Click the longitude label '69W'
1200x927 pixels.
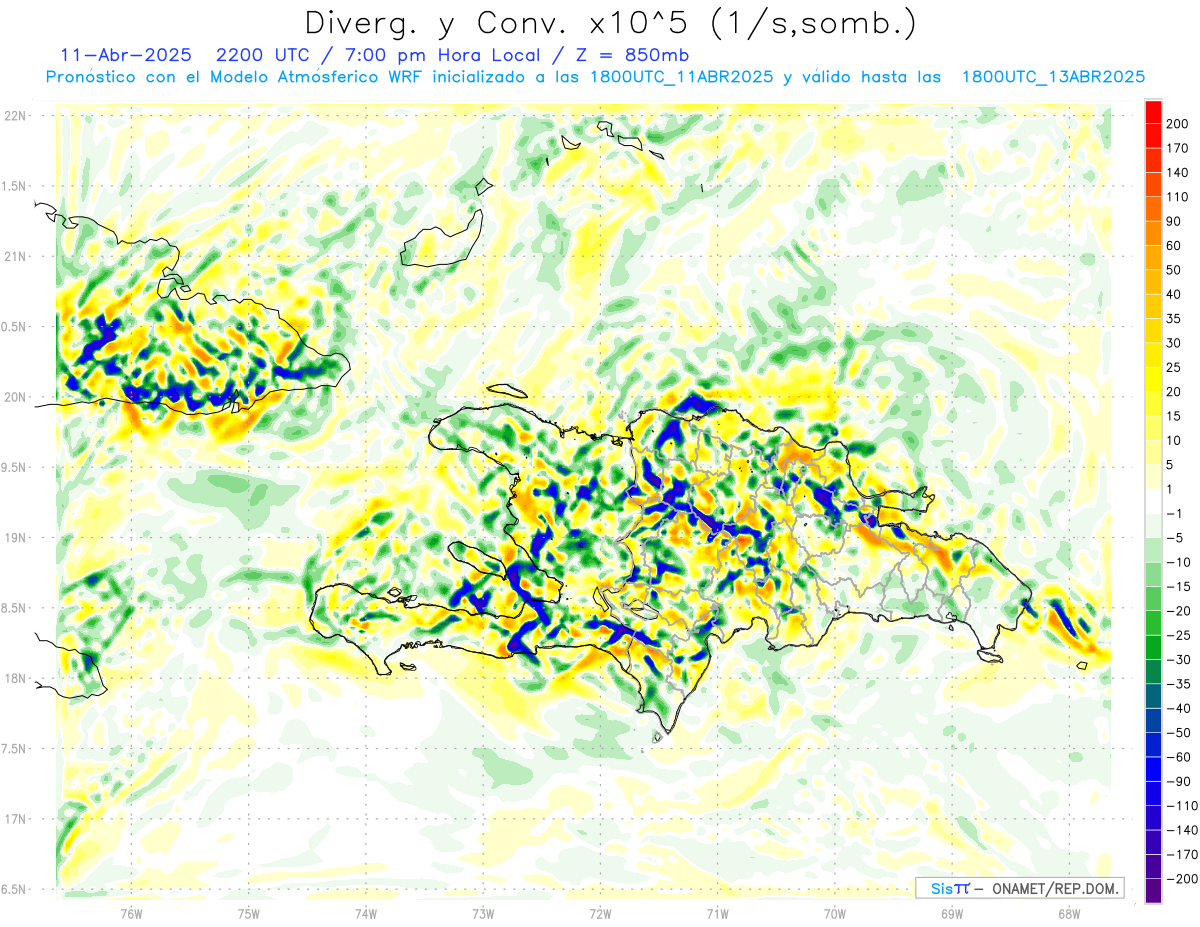pos(952,914)
